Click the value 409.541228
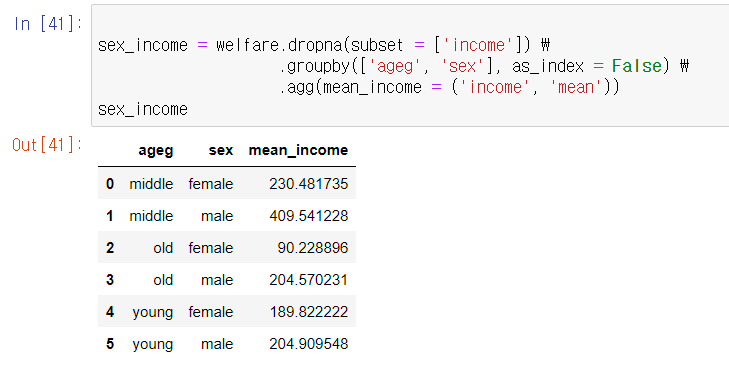The height and width of the screenshot is (366, 729). tap(309, 216)
